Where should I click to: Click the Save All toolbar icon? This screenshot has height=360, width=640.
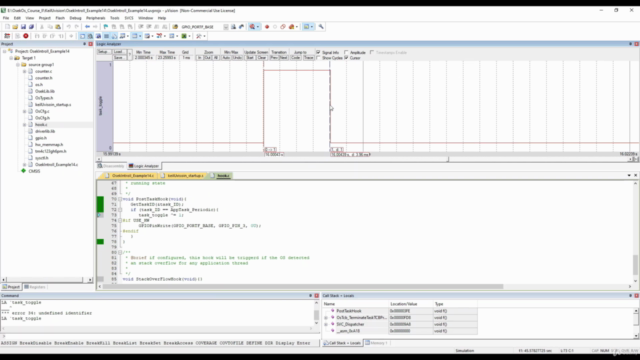pos(31,27)
